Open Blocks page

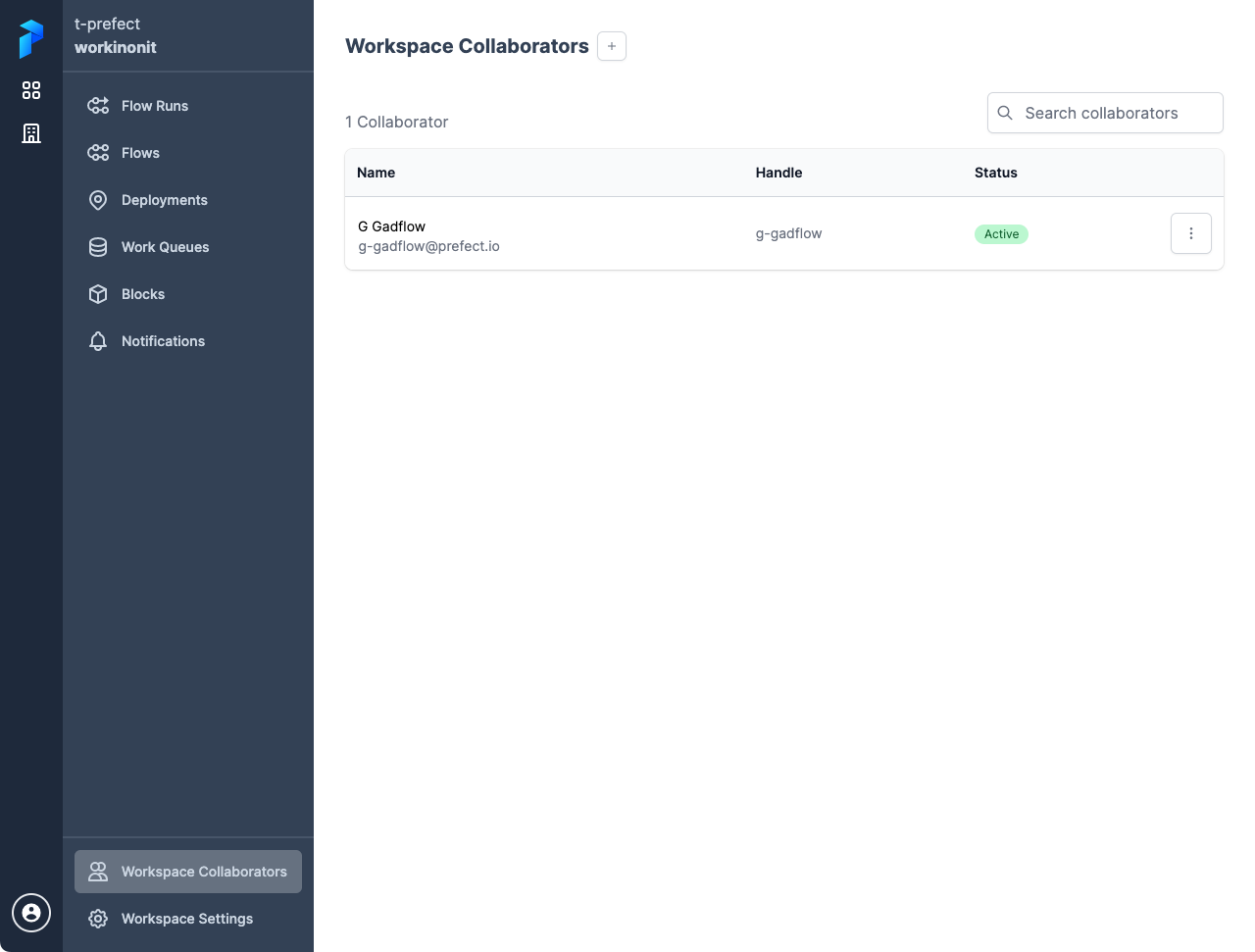click(x=188, y=294)
